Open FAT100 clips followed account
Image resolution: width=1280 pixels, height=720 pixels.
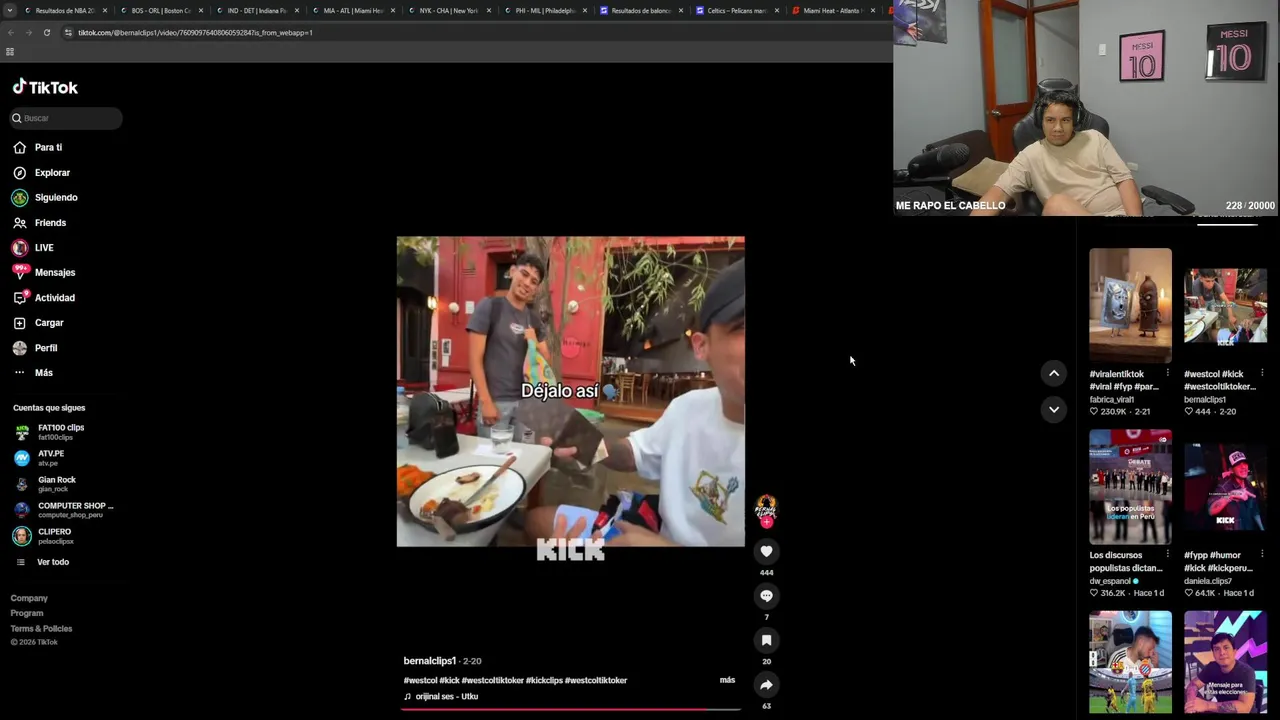pos(60,432)
